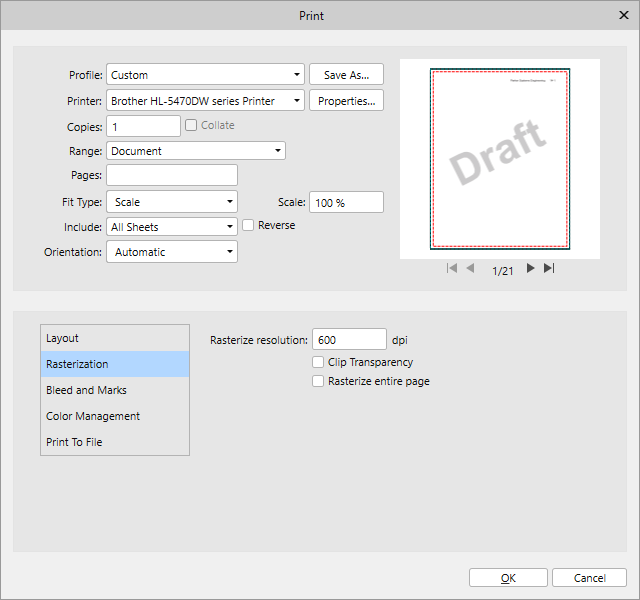Click the Draft page preview thumbnail

[499, 158]
